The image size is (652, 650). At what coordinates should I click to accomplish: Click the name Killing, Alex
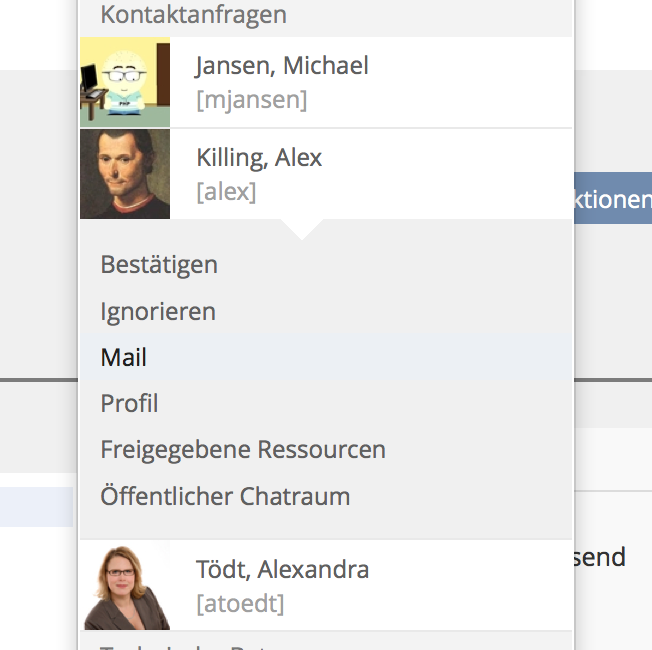pyautogui.click(x=259, y=158)
